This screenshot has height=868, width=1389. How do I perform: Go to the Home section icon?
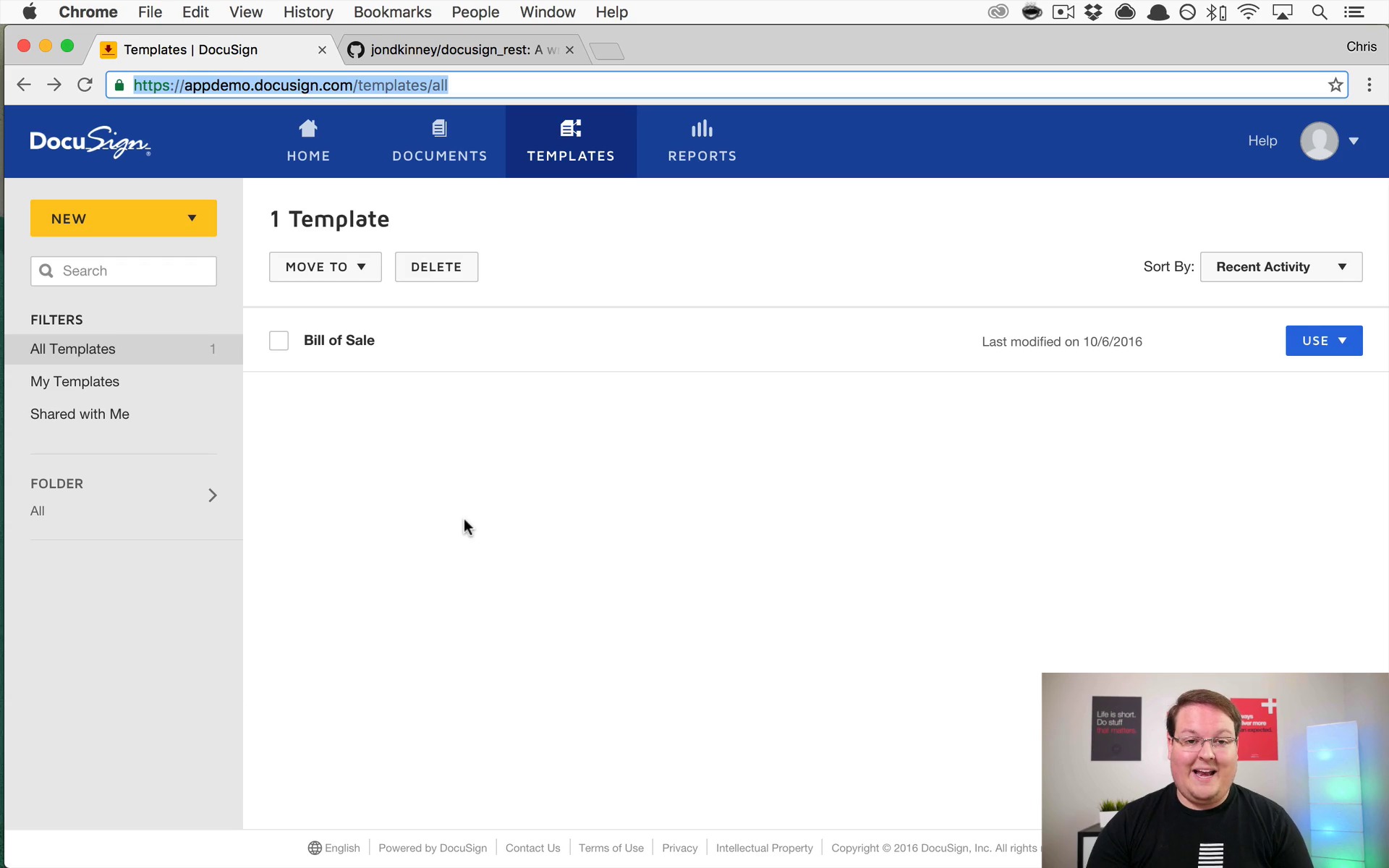point(308,129)
